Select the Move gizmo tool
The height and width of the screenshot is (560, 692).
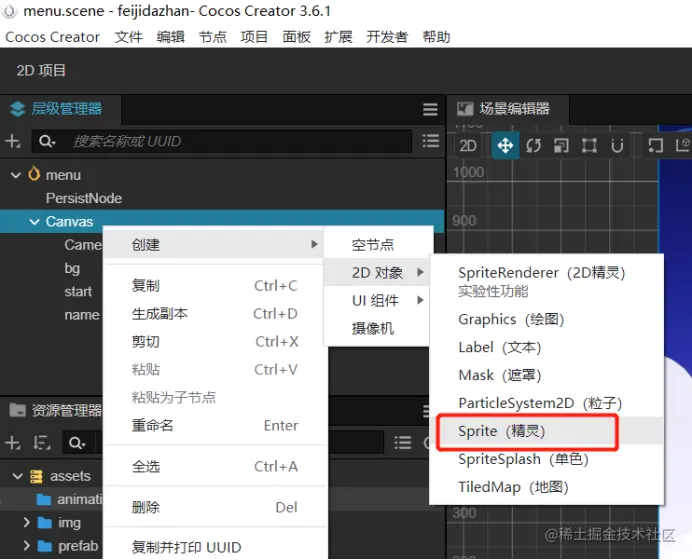[x=505, y=145]
